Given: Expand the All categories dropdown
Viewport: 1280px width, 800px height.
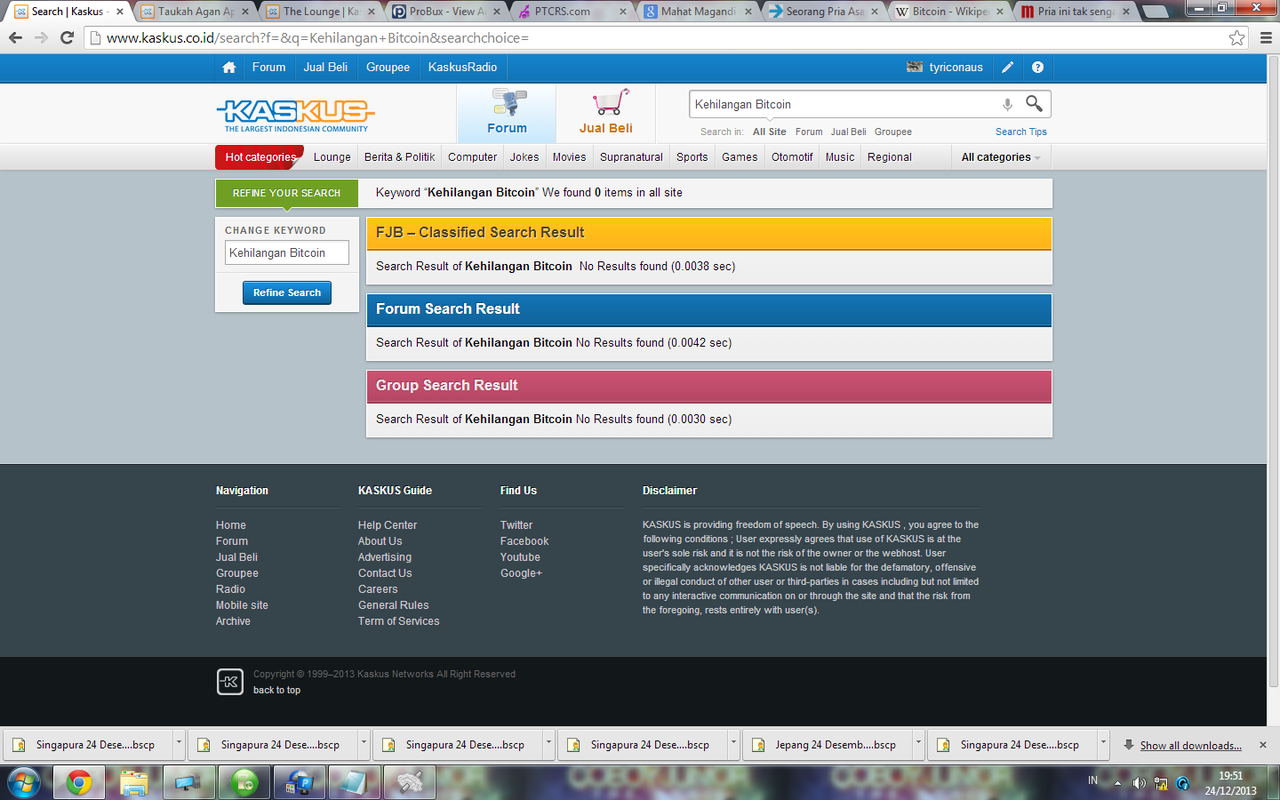Looking at the screenshot, I should tap(1001, 157).
